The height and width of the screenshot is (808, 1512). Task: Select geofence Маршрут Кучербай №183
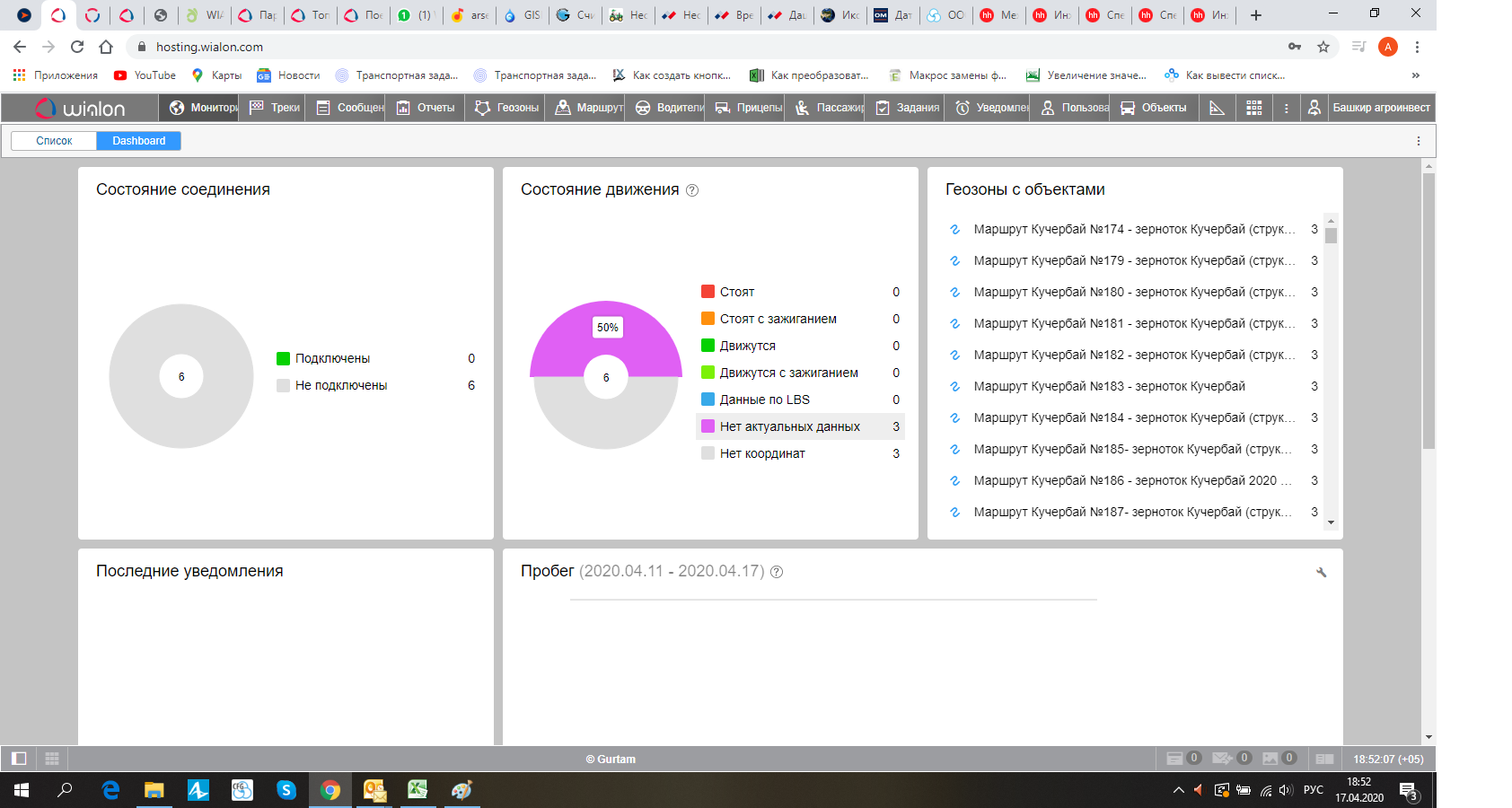(x=1109, y=386)
